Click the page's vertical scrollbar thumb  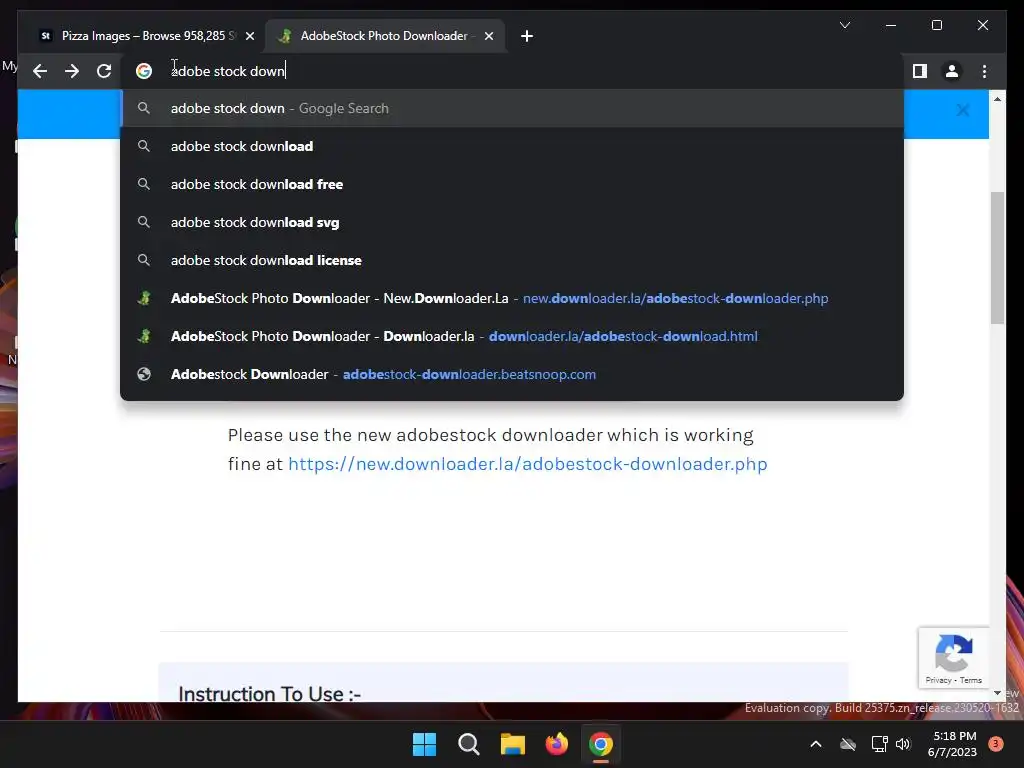997,258
